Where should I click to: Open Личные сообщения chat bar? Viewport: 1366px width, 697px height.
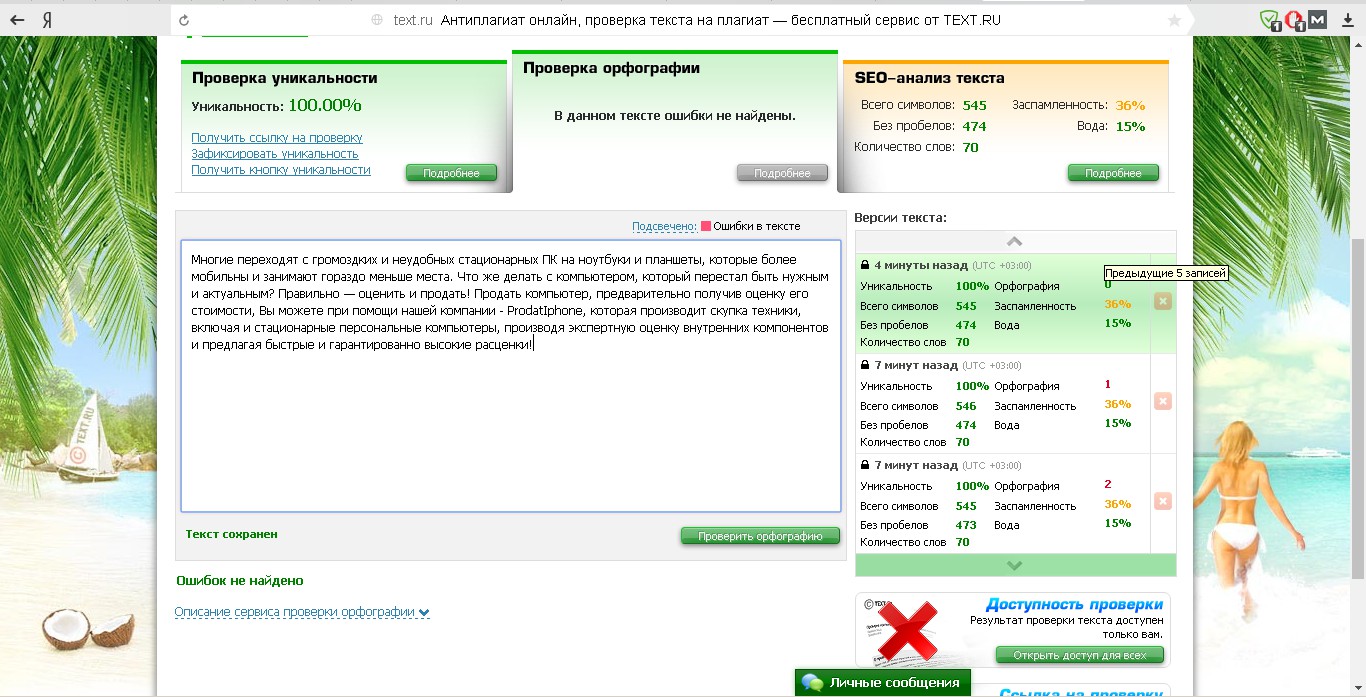pos(883,683)
